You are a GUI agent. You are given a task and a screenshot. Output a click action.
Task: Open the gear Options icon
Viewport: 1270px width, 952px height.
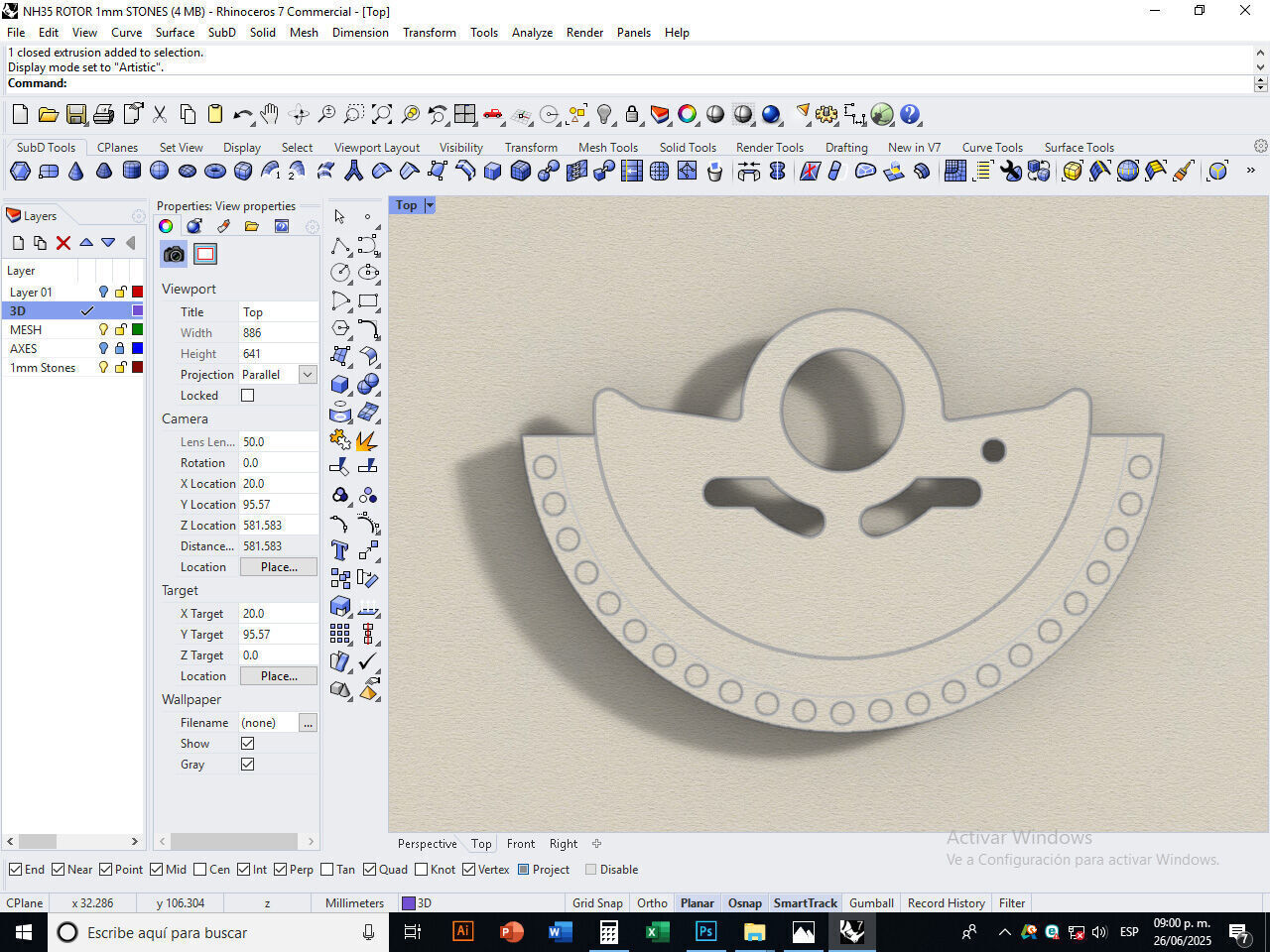pyautogui.click(x=826, y=115)
